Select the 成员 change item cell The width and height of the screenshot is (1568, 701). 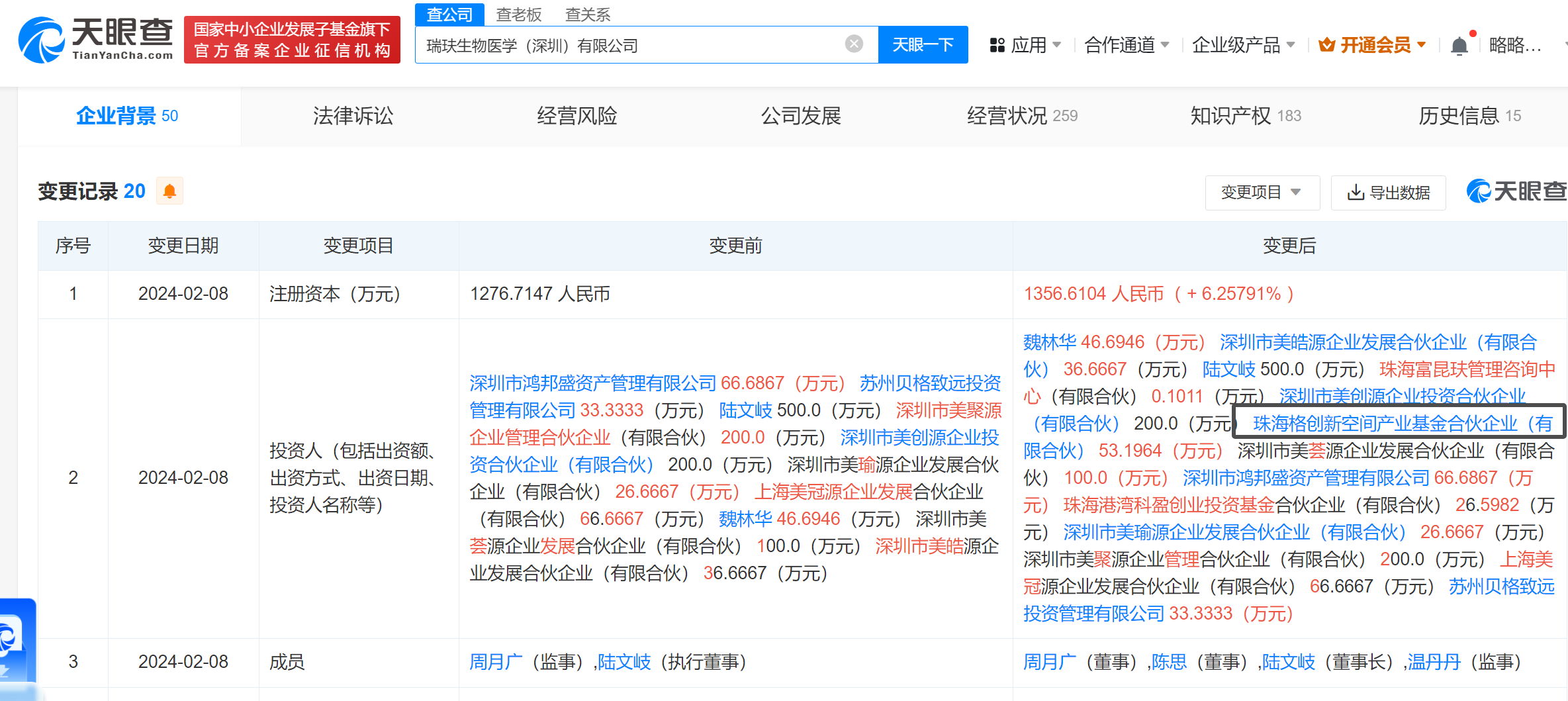pos(287,662)
